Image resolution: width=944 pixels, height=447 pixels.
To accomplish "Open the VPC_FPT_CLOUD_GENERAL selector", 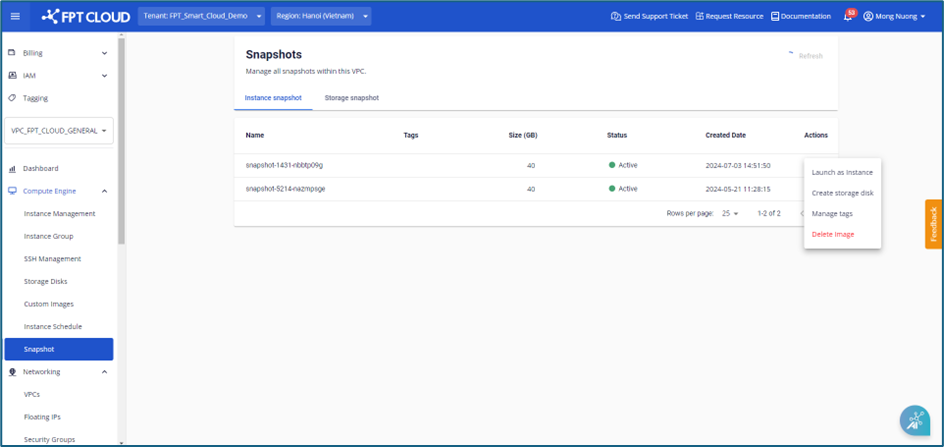I will point(59,131).
